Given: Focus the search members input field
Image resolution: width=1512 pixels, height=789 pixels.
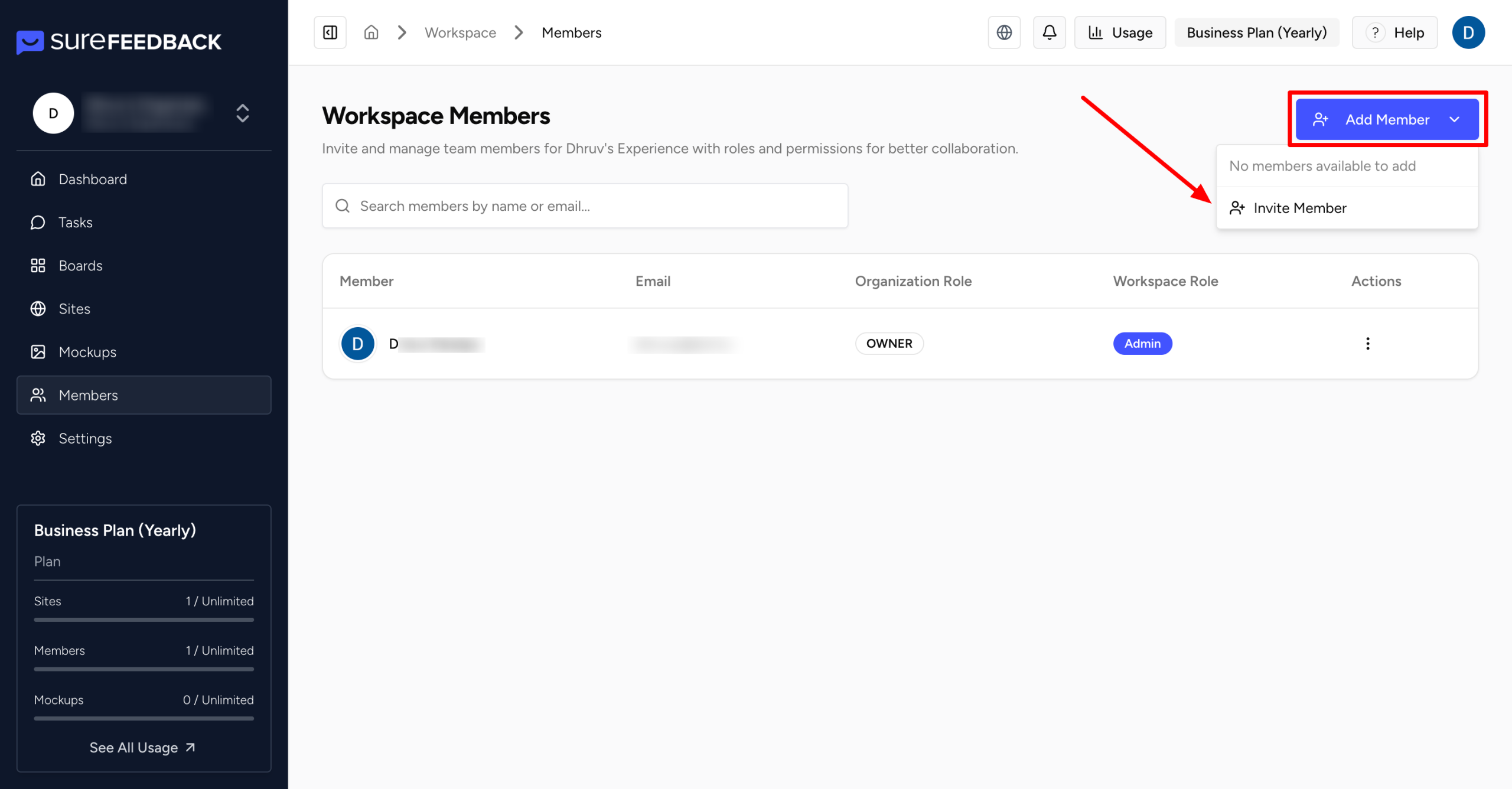Looking at the screenshot, I should [585, 206].
